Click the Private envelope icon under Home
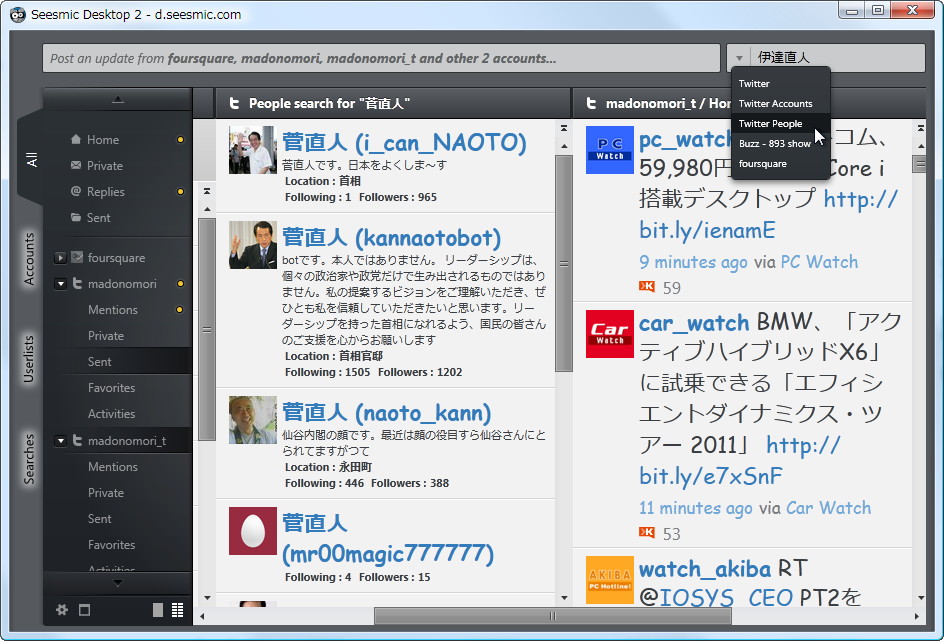This screenshot has height=641, width=944. [76, 166]
